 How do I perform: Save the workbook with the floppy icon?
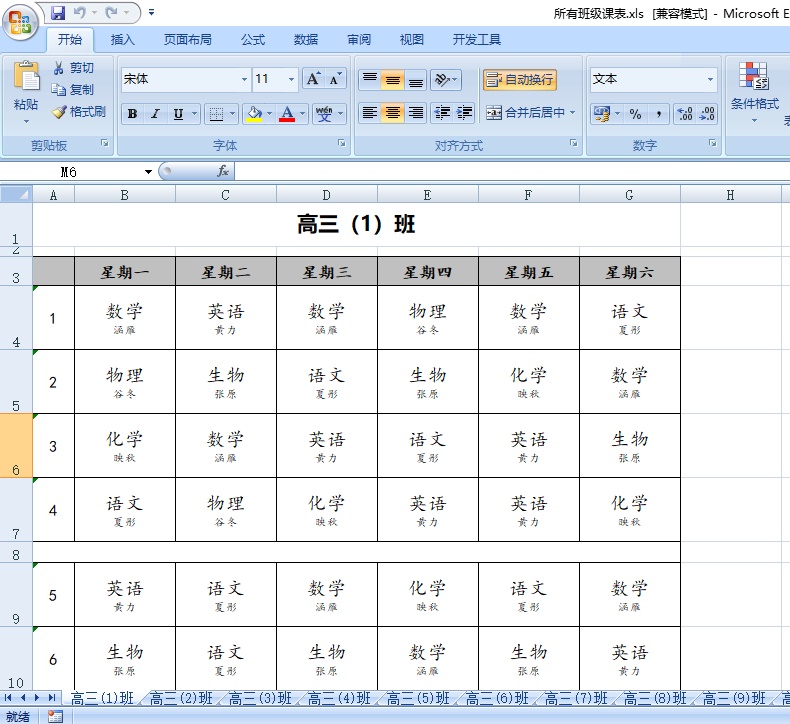pos(58,12)
